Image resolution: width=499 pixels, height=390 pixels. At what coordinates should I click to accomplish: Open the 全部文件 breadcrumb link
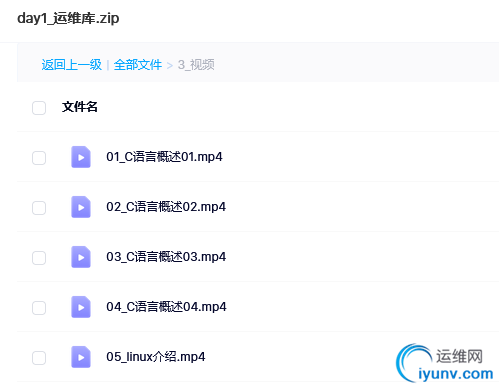tap(138, 65)
